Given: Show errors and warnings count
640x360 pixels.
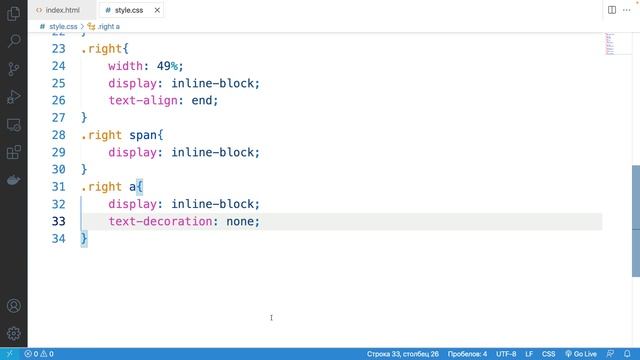Looking at the screenshot, I should (x=39, y=354).
